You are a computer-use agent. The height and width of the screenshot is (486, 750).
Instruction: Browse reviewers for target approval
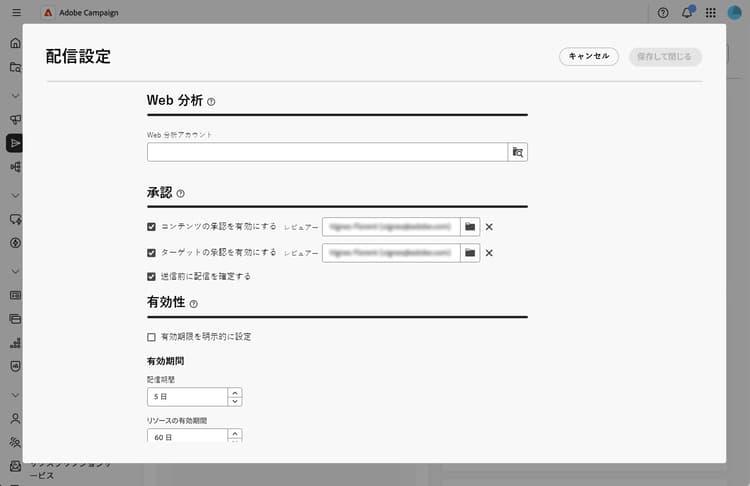pos(470,253)
